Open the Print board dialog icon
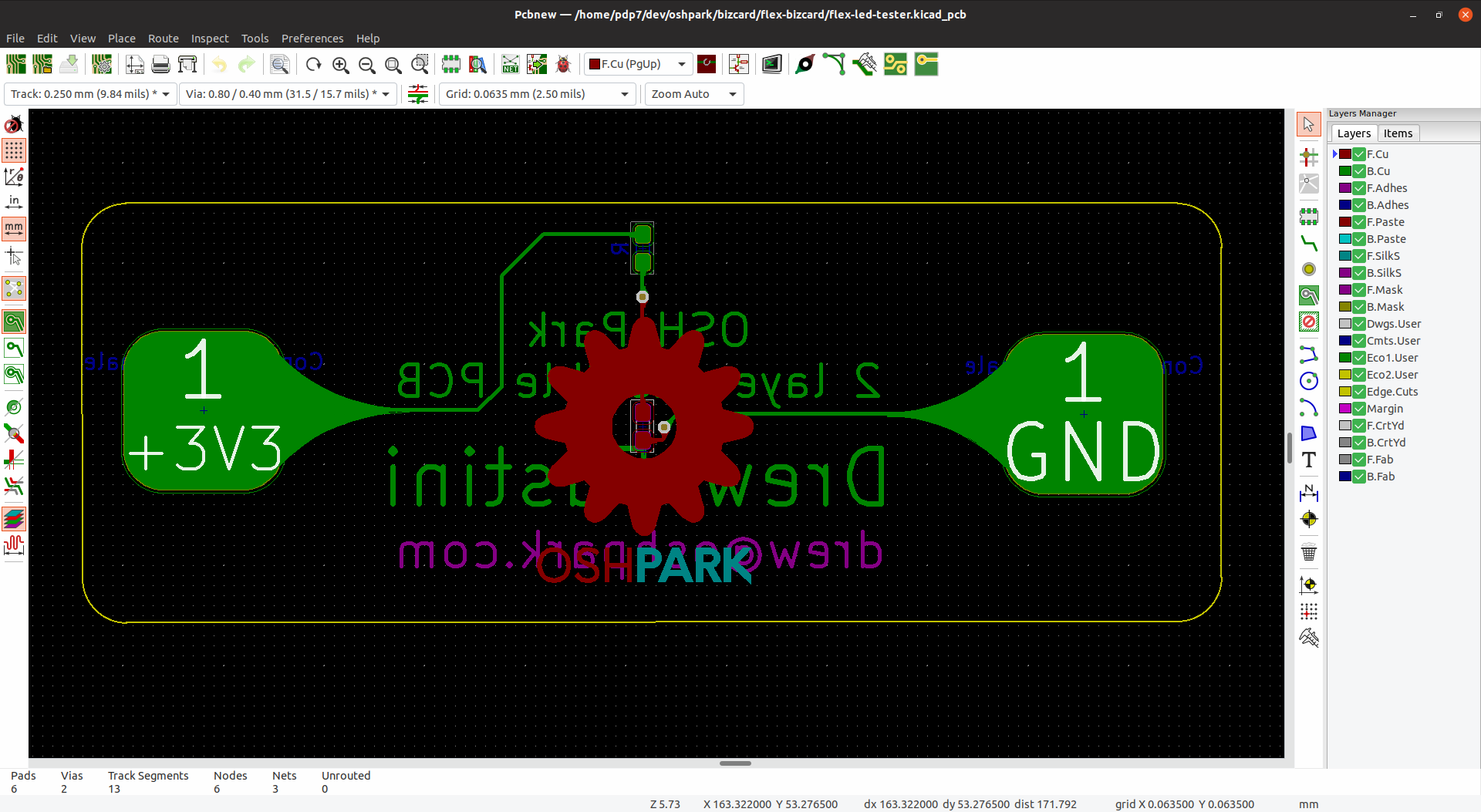Viewport: 1481px width, 812px height. (160, 65)
